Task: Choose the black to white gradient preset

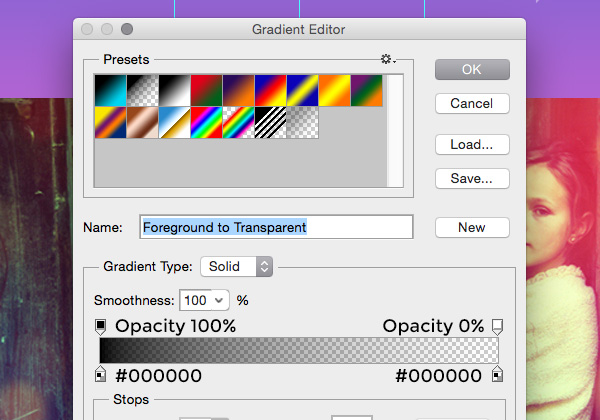Action: click(x=174, y=91)
